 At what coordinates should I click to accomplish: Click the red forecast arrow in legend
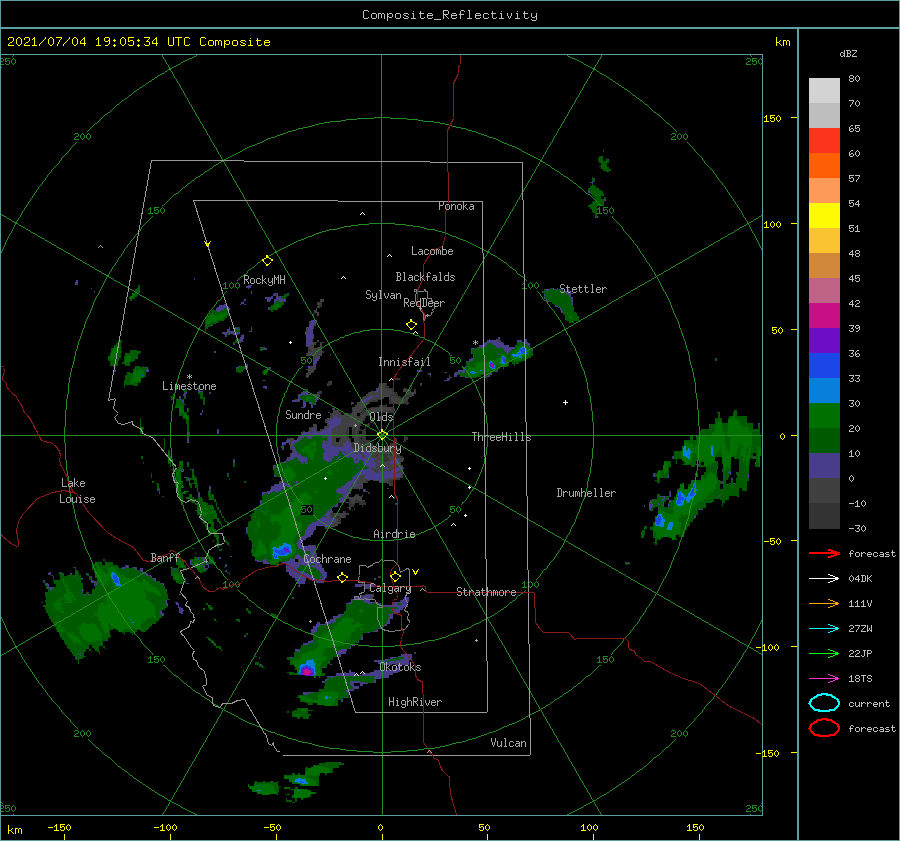click(x=824, y=553)
